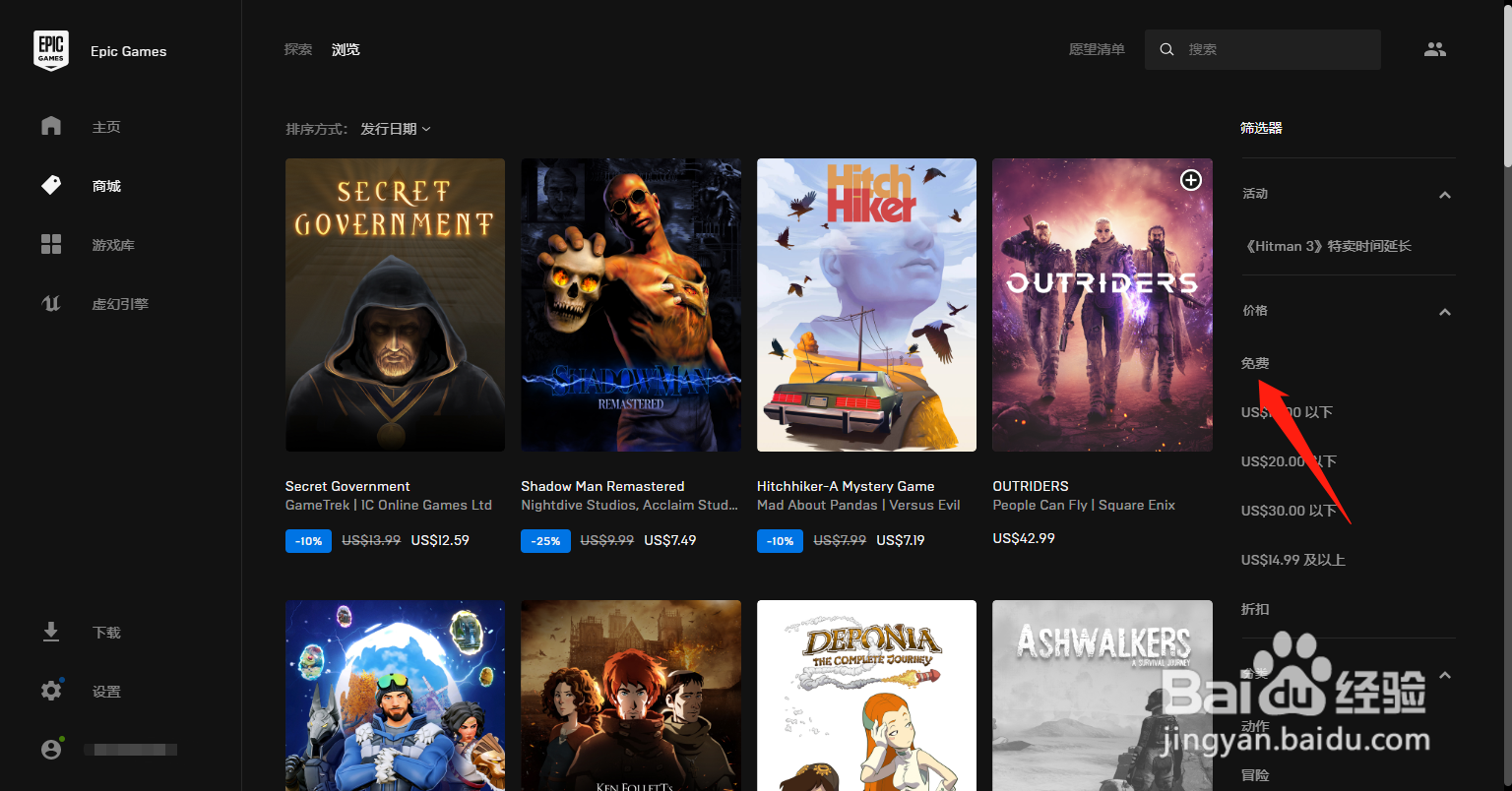Click the 搜索 search input field
The width and height of the screenshot is (1512, 791).
click(x=1263, y=49)
